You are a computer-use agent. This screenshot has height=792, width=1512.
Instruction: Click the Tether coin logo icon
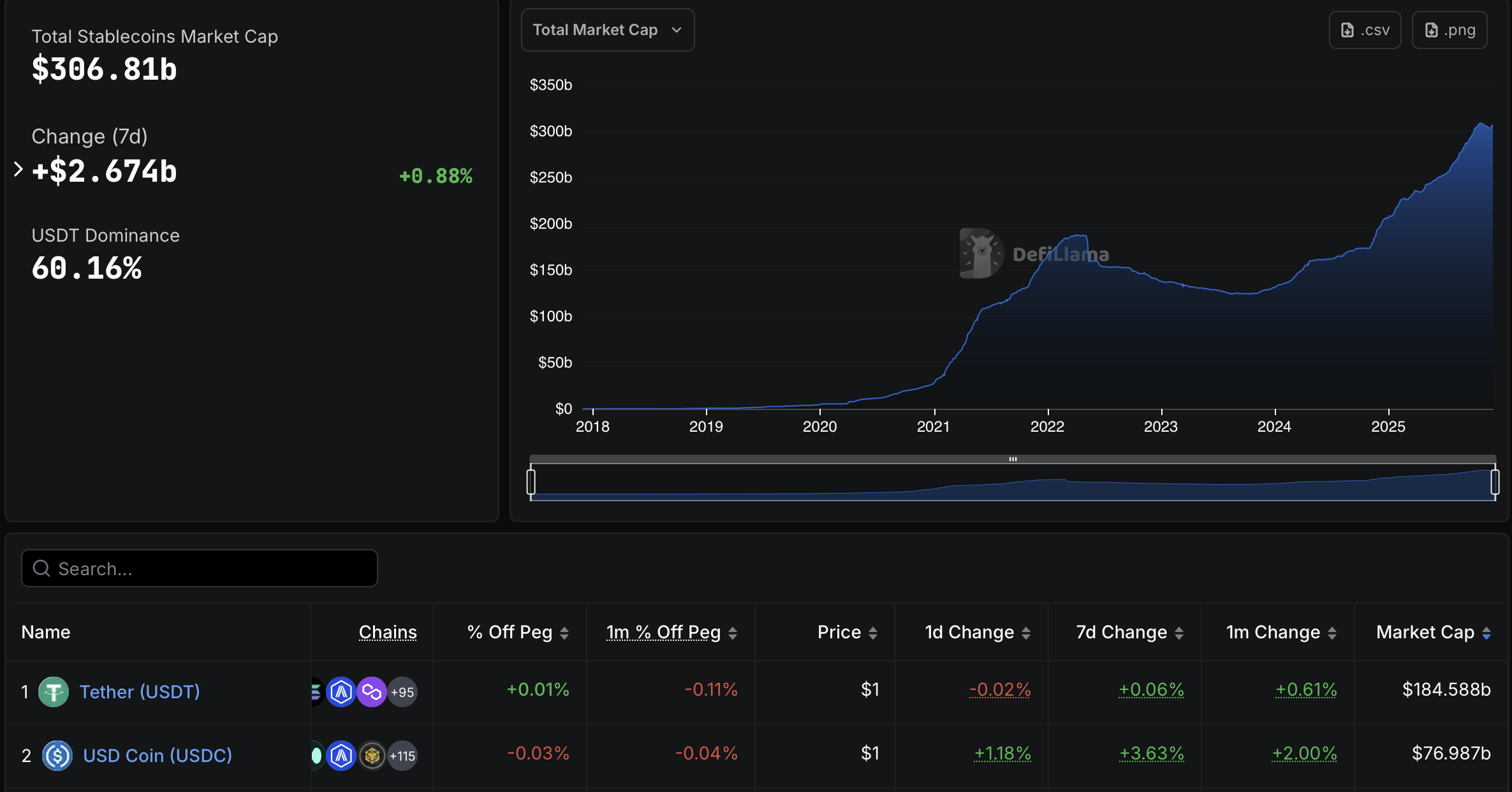click(54, 691)
